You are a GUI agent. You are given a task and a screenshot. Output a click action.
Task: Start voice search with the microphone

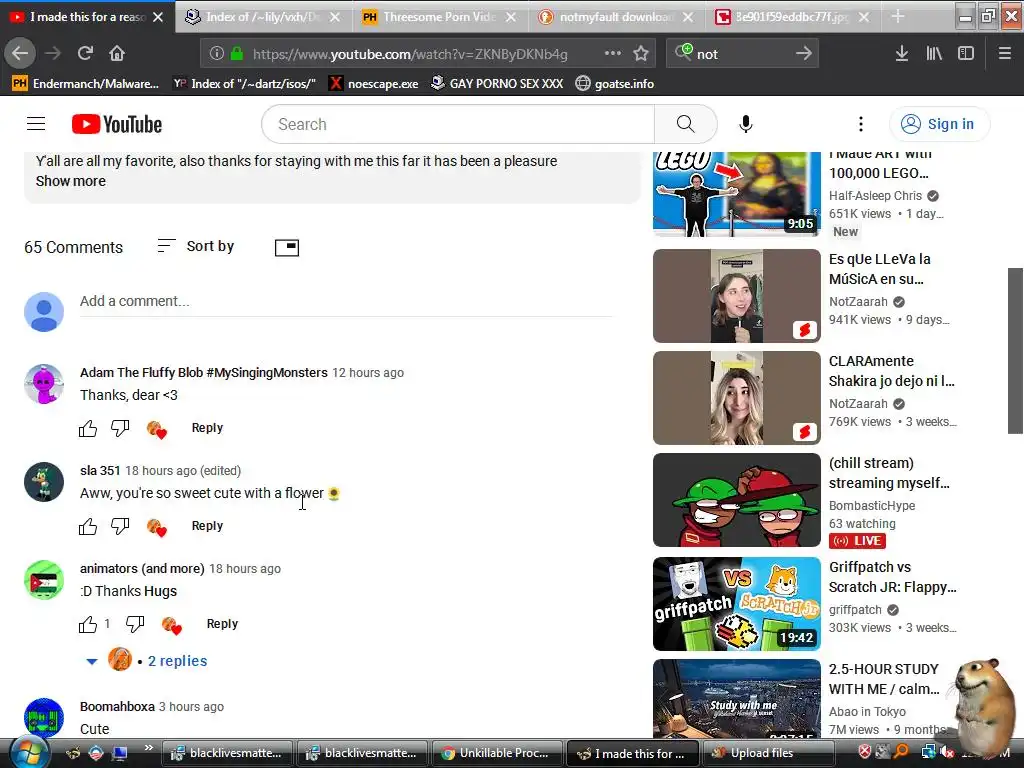(745, 124)
